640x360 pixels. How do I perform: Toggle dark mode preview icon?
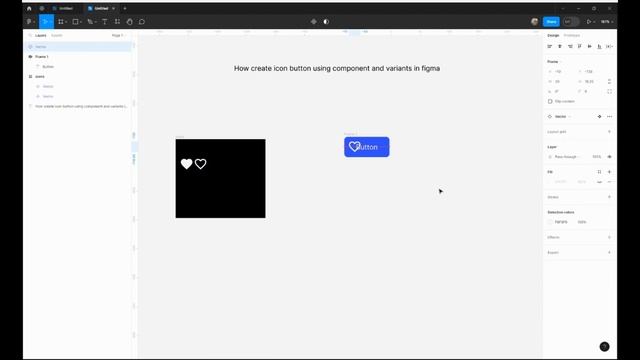[x=326, y=22]
